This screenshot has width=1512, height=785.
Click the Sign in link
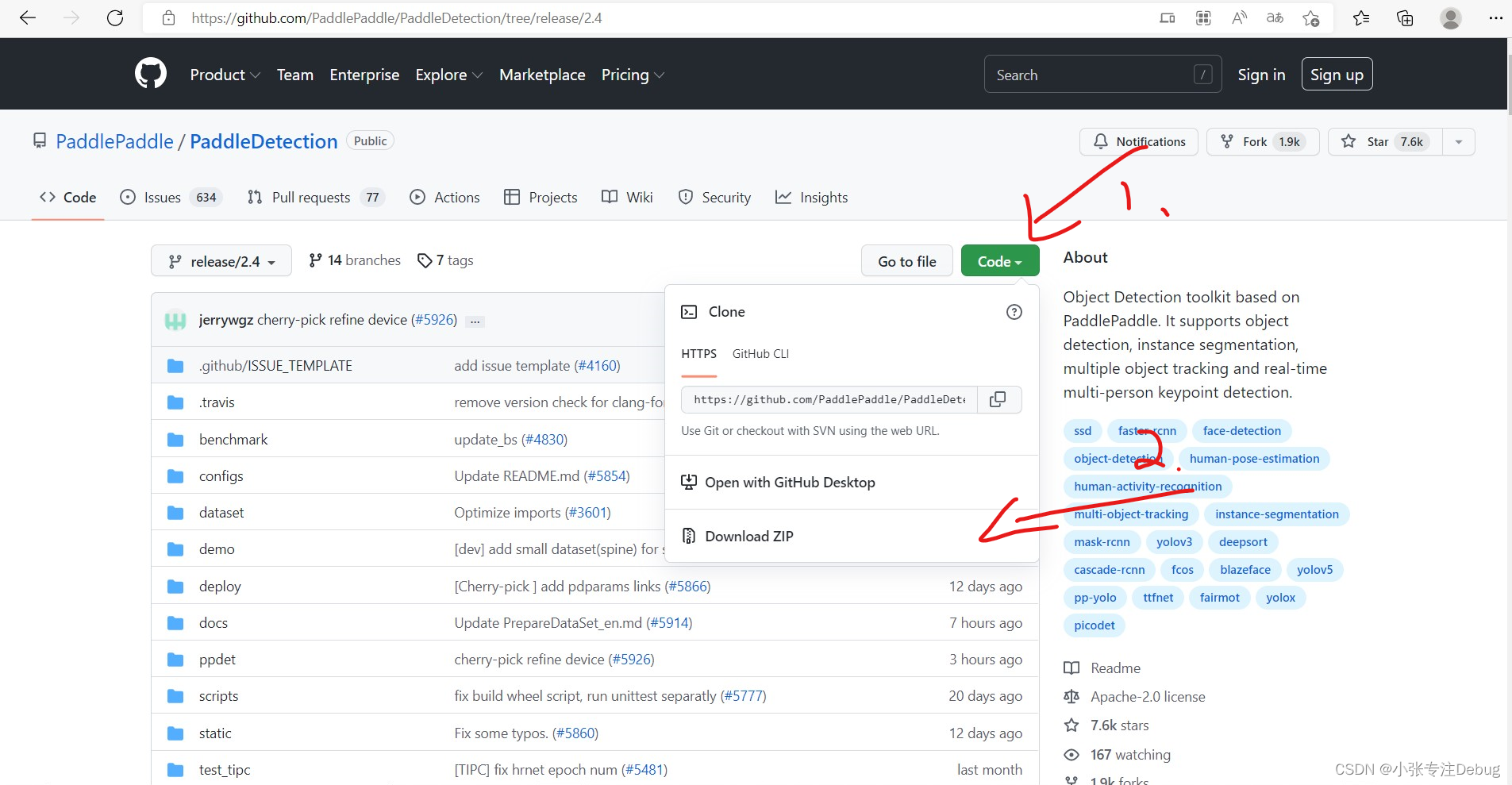tap(1261, 75)
